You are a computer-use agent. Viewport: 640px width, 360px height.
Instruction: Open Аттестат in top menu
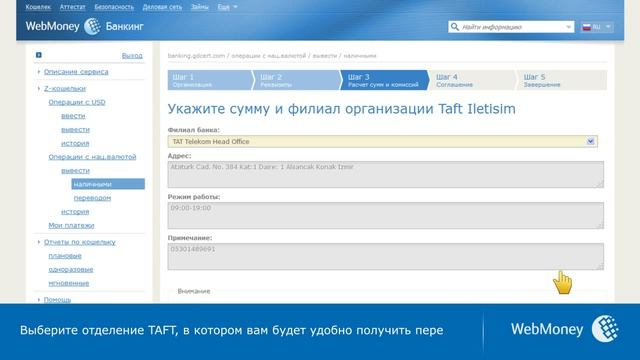[72, 7]
